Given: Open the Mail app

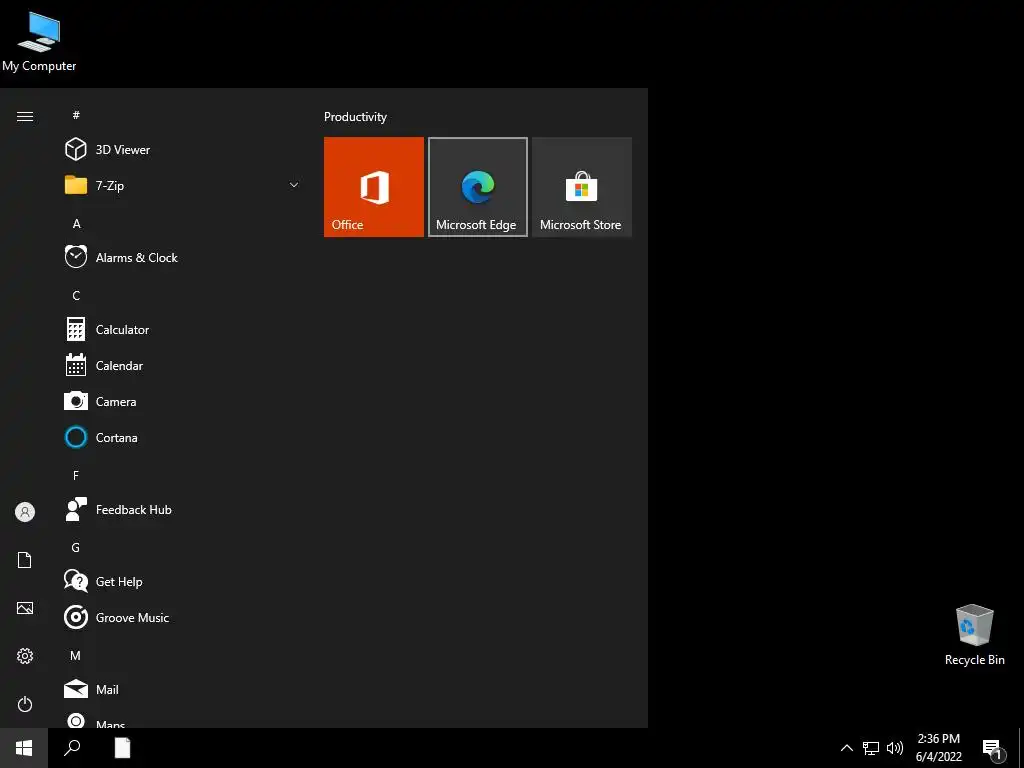Looking at the screenshot, I should pos(182,689).
